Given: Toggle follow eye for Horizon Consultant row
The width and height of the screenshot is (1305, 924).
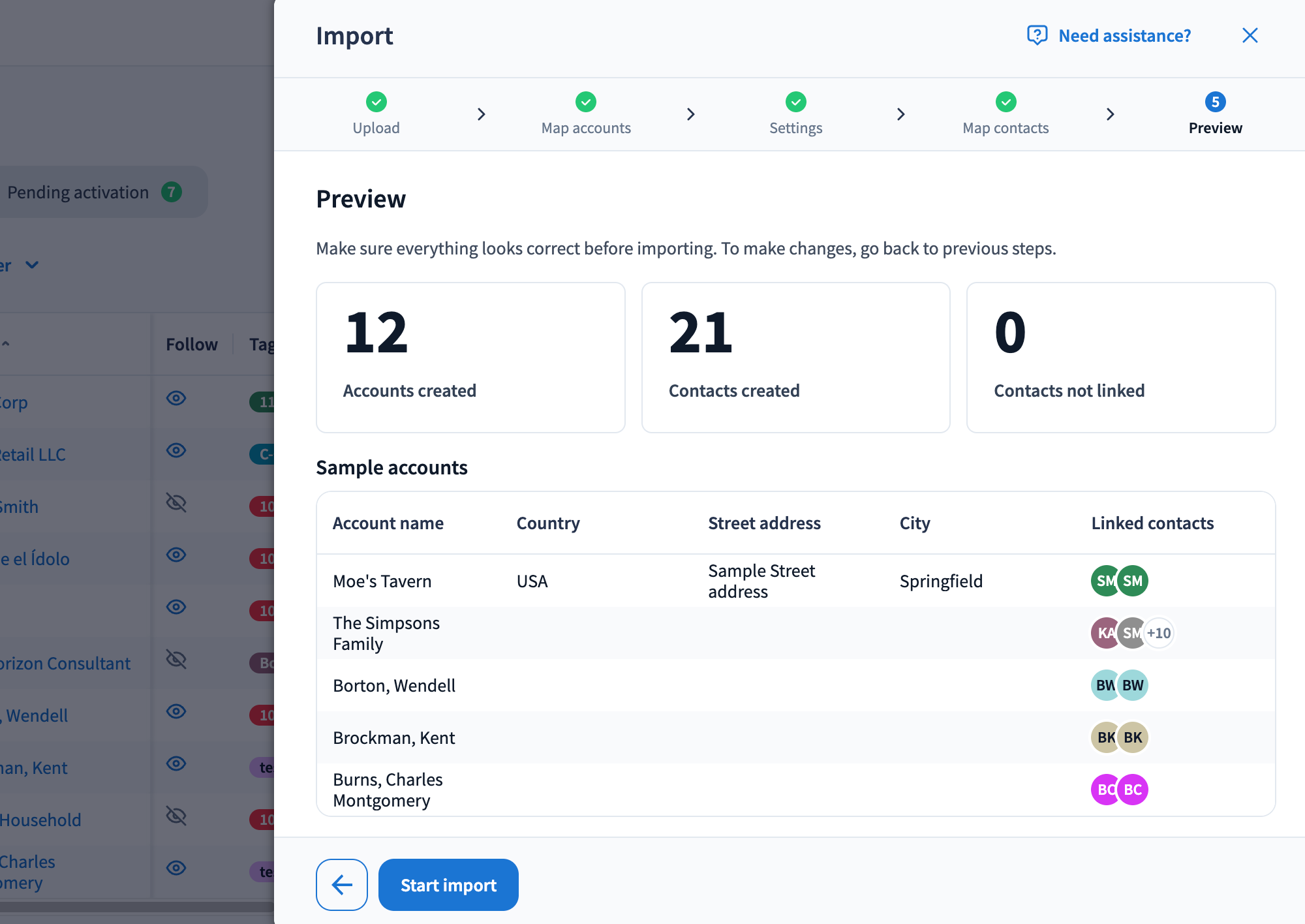Looking at the screenshot, I should (176, 659).
